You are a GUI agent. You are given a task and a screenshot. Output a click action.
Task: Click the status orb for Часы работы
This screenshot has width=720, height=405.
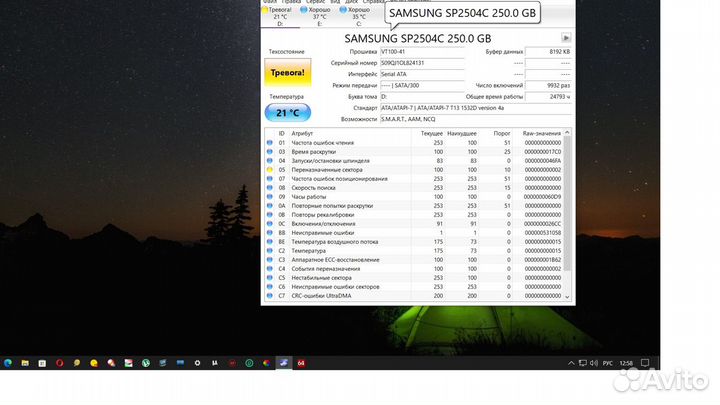[x=270, y=197]
